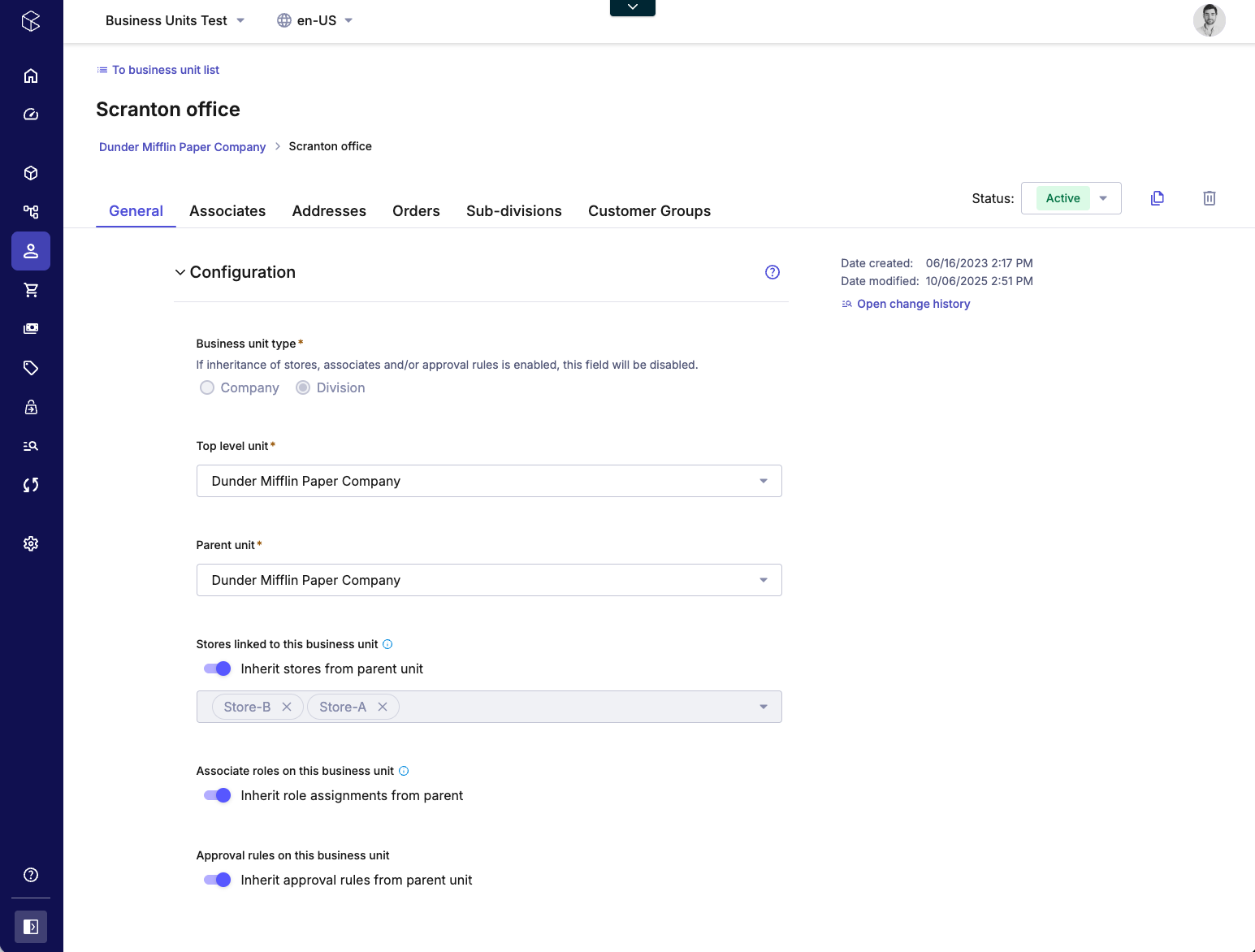1255x952 pixels.
Task: Open the shopping cart Orders icon
Action: [31, 290]
